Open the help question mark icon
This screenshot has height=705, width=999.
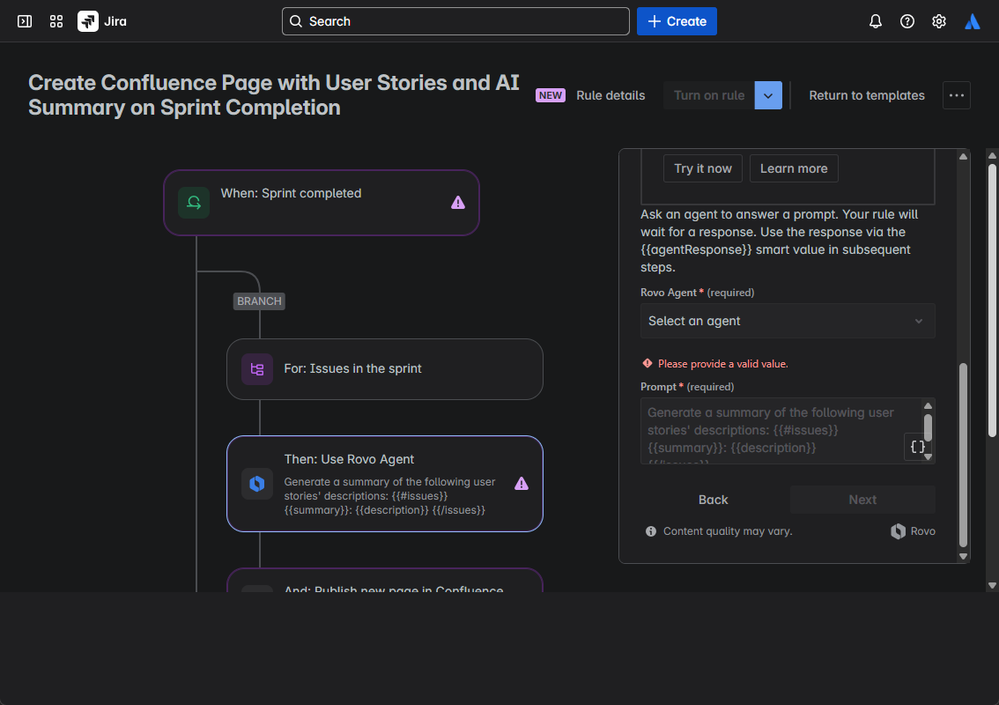click(x=907, y=22)
